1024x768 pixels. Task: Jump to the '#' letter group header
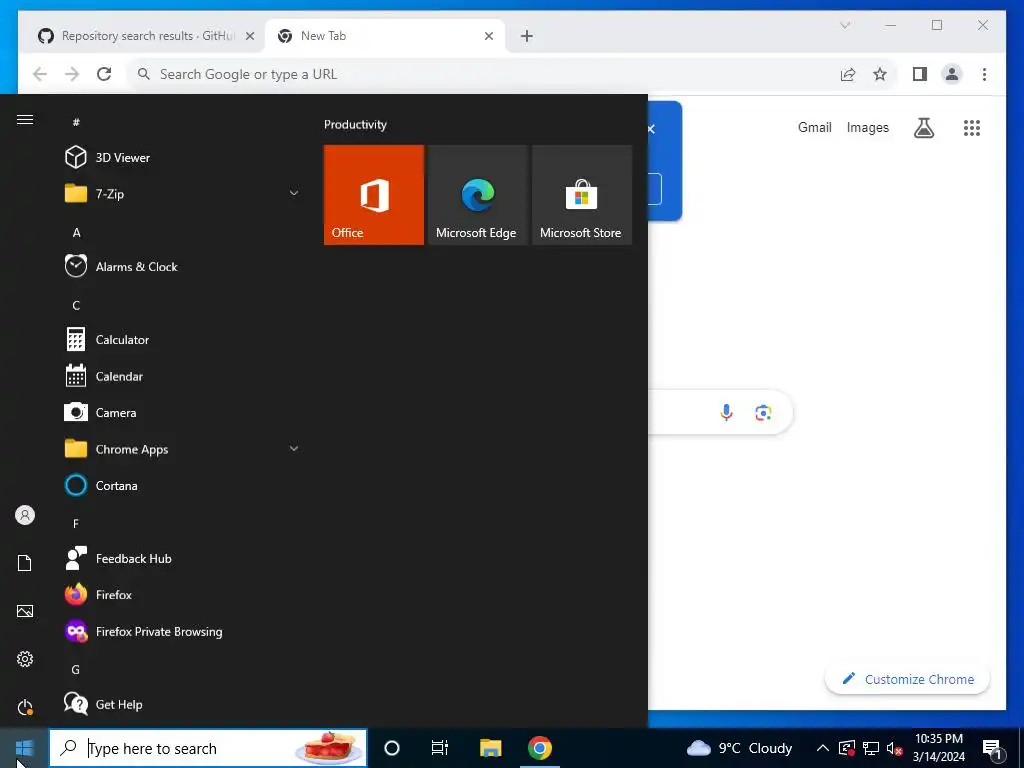[x=76, y=122]
